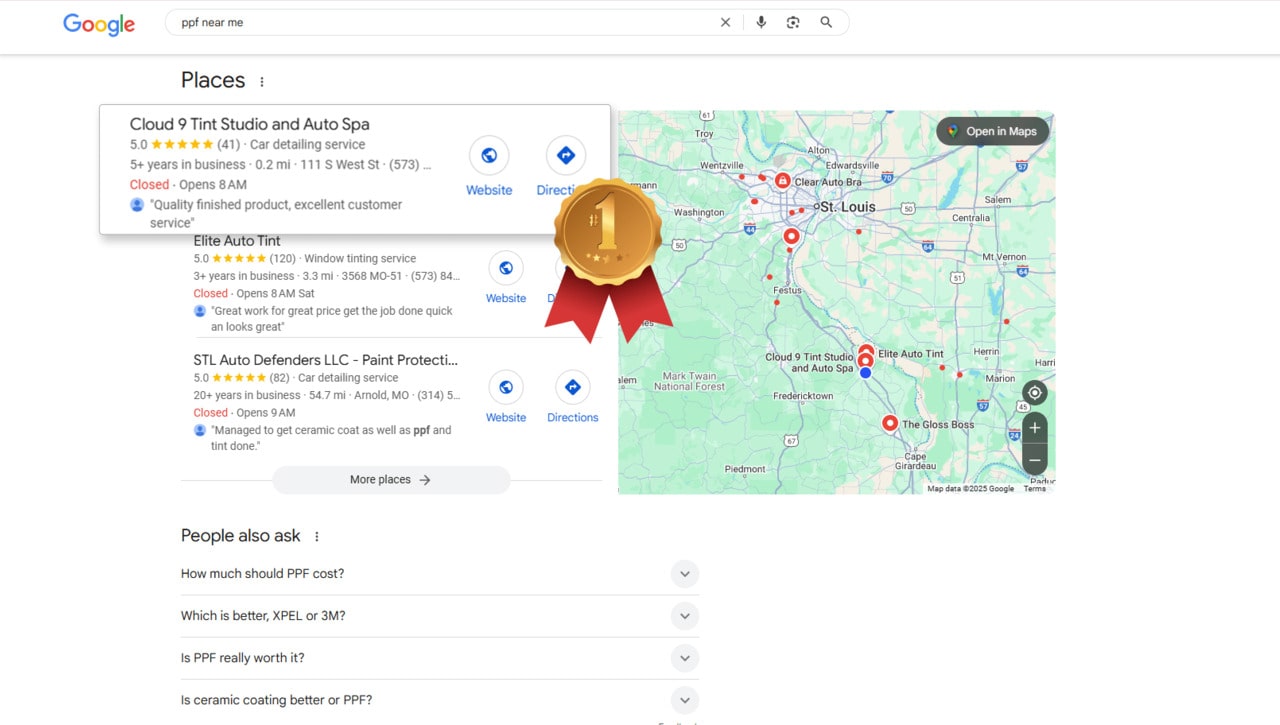Viewport: 1280px width, 725px height.
Task: Click Elite Auto Tint 120 reviews rating
Action: point(245,259)
